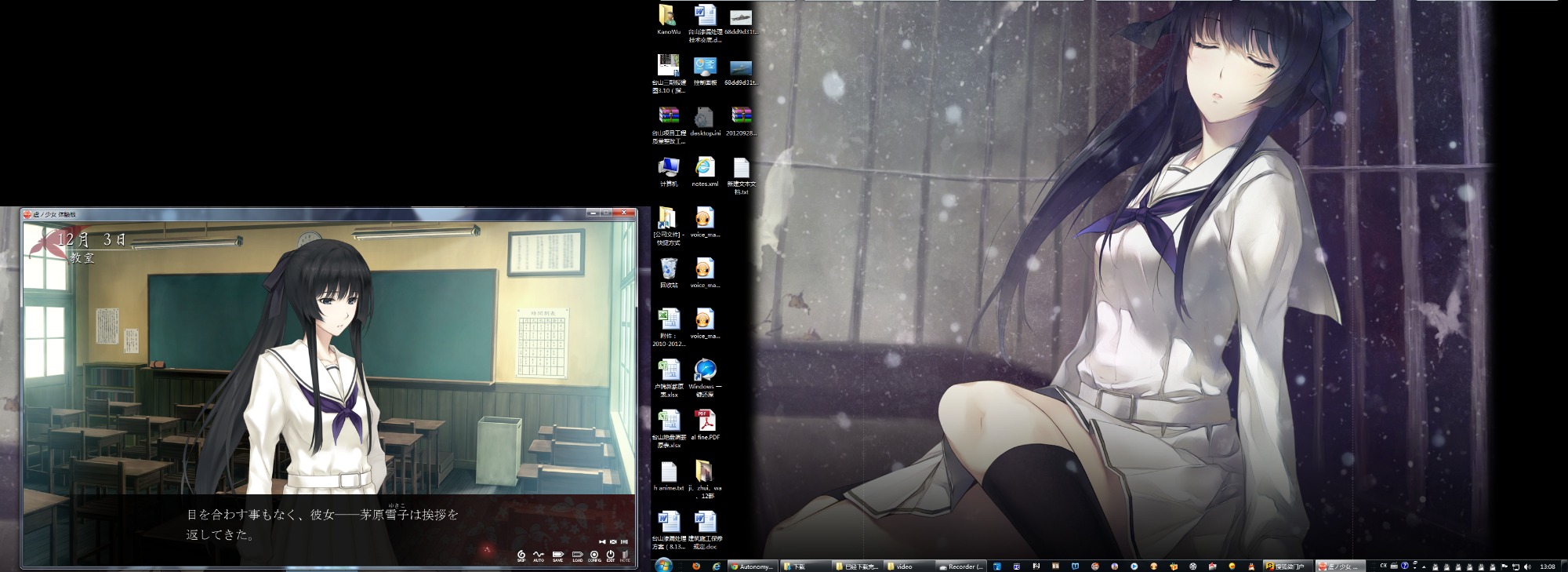Select the 20120928 archive file icon
The image size is (1568, 572).
[742, 122]
